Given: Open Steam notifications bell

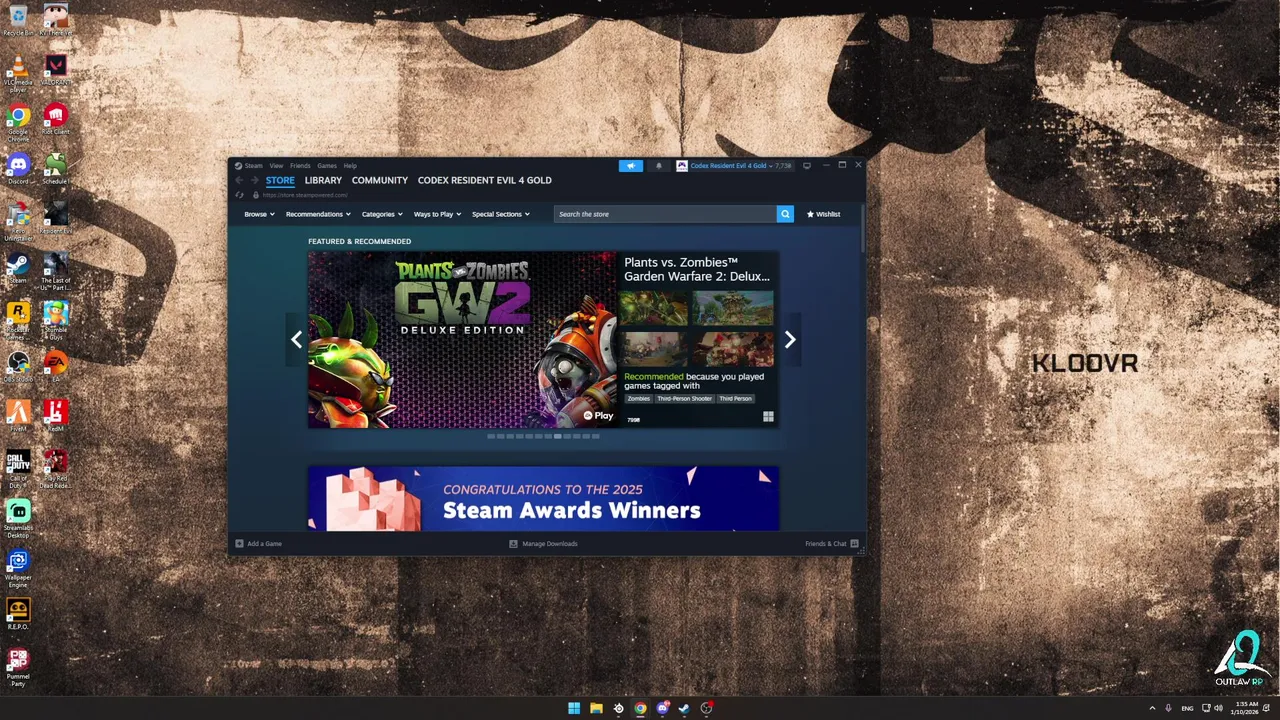Looking at the screenshot, I should (x=658, y=166).
